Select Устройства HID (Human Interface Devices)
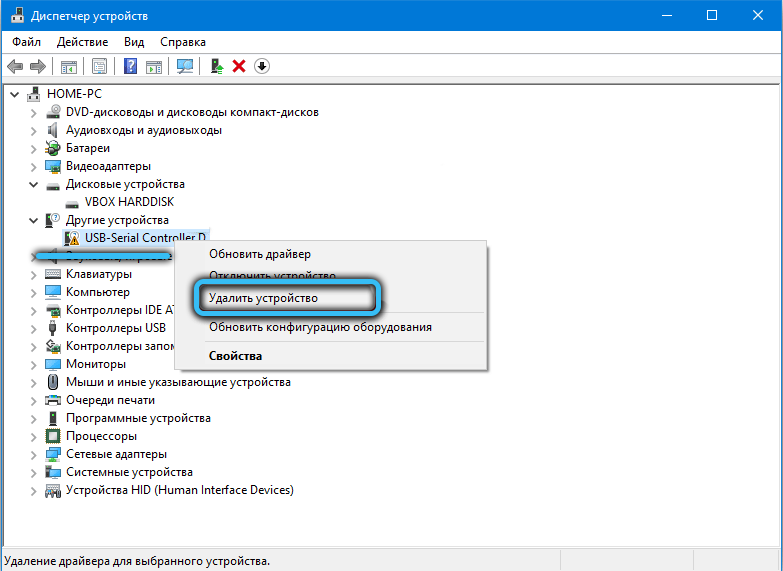 coord(179,490)
